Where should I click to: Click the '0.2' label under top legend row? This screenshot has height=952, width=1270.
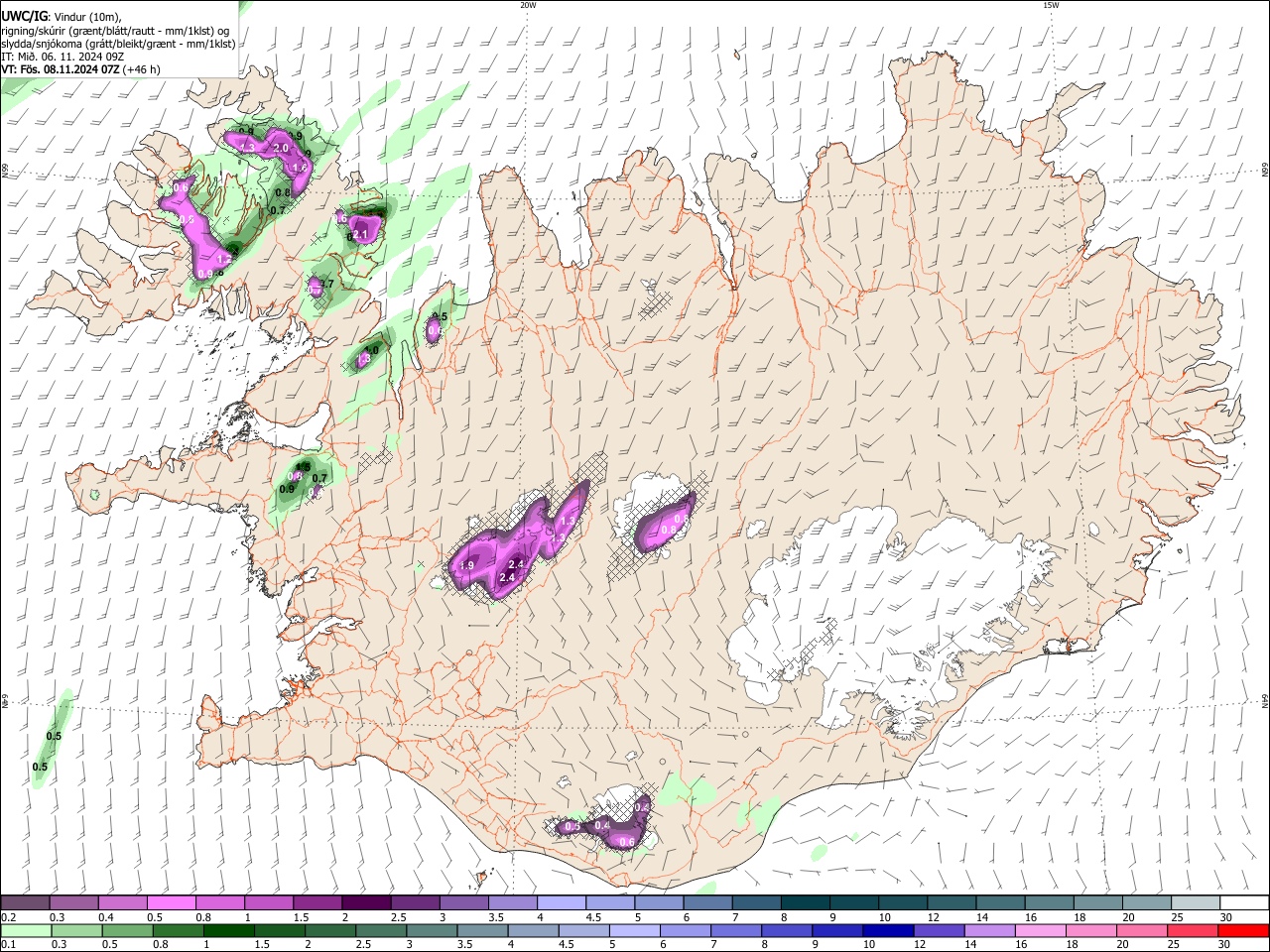tap(8, 917)
